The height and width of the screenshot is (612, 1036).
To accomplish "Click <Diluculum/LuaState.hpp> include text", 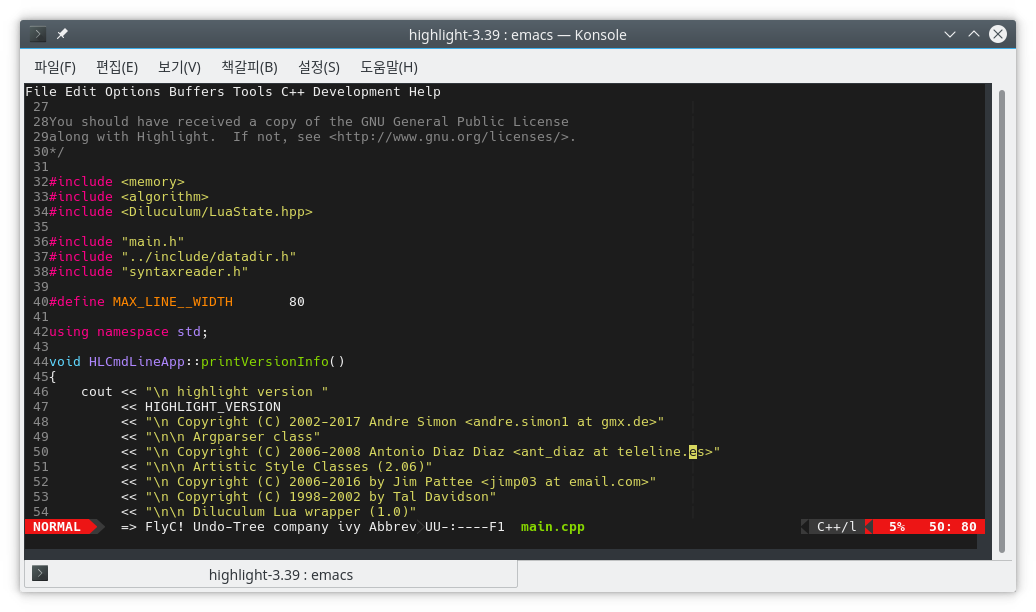I will point(217,212).
